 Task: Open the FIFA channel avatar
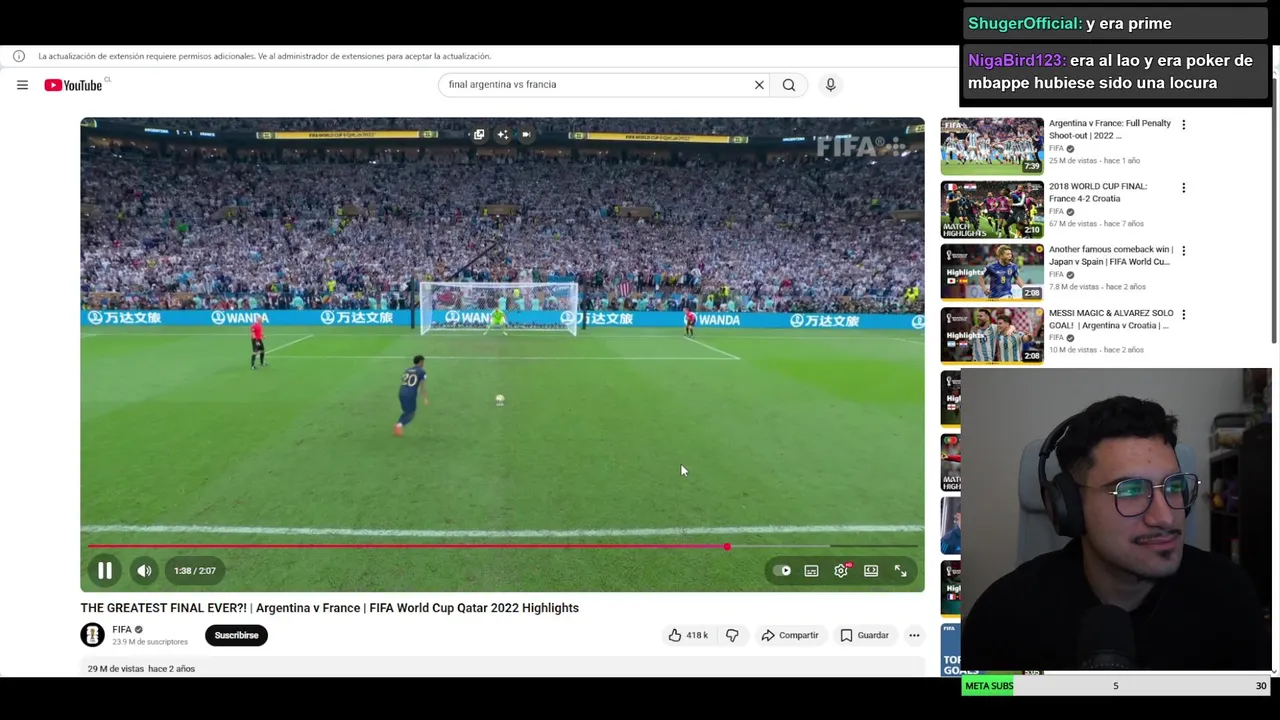point(92,635)
